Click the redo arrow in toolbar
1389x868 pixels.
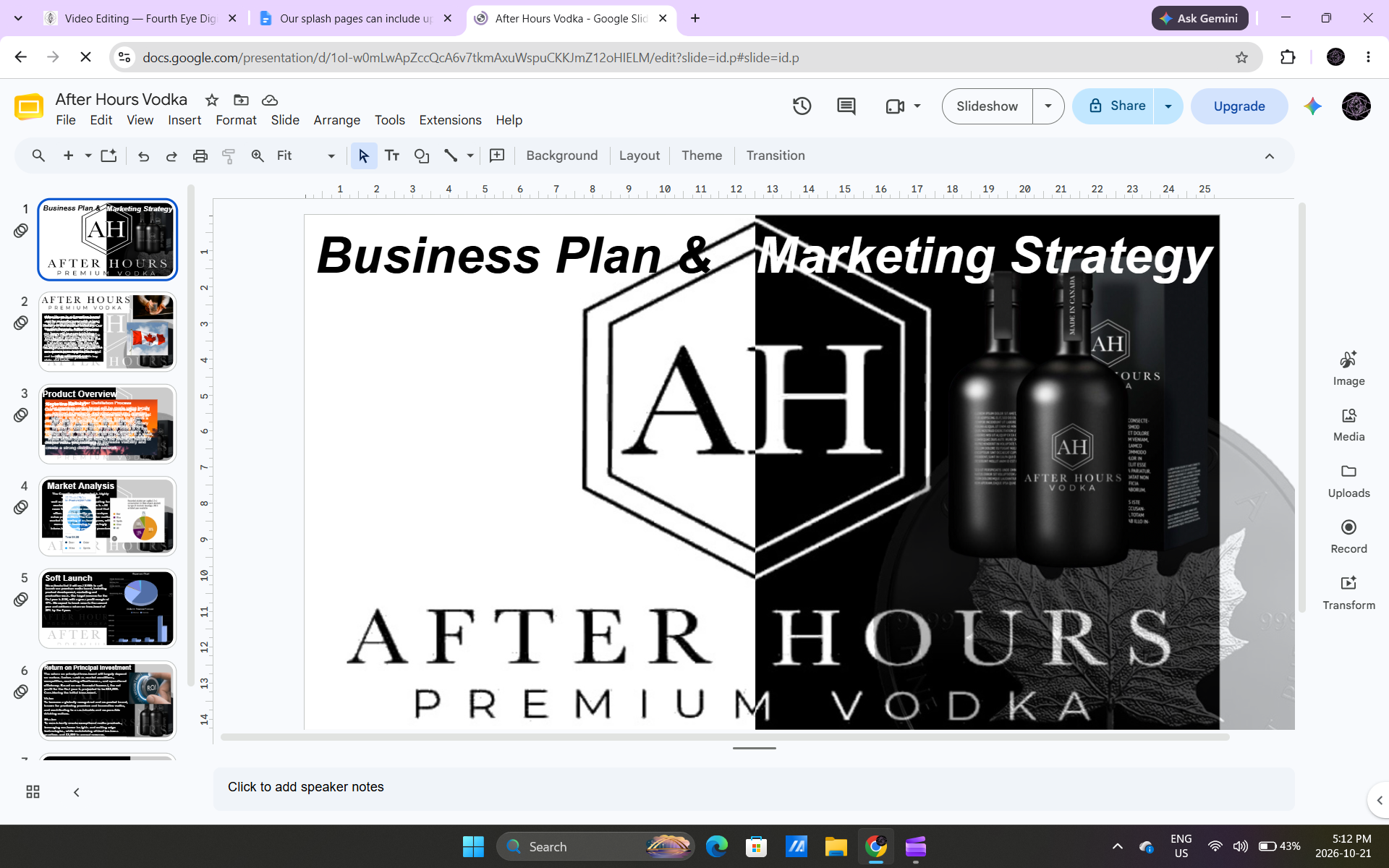click(171, 156)
